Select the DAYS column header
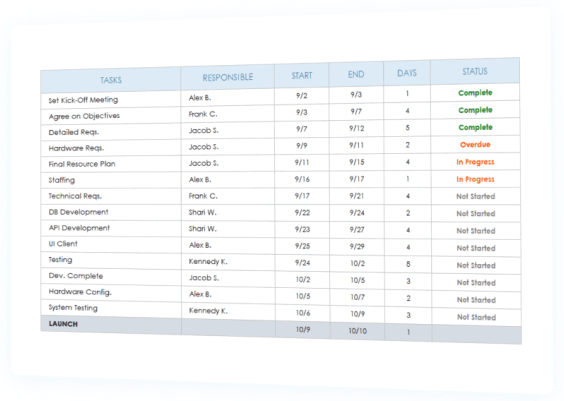Image resolution: width=564 pixels, height=401 pixels. tap(407, 73)
